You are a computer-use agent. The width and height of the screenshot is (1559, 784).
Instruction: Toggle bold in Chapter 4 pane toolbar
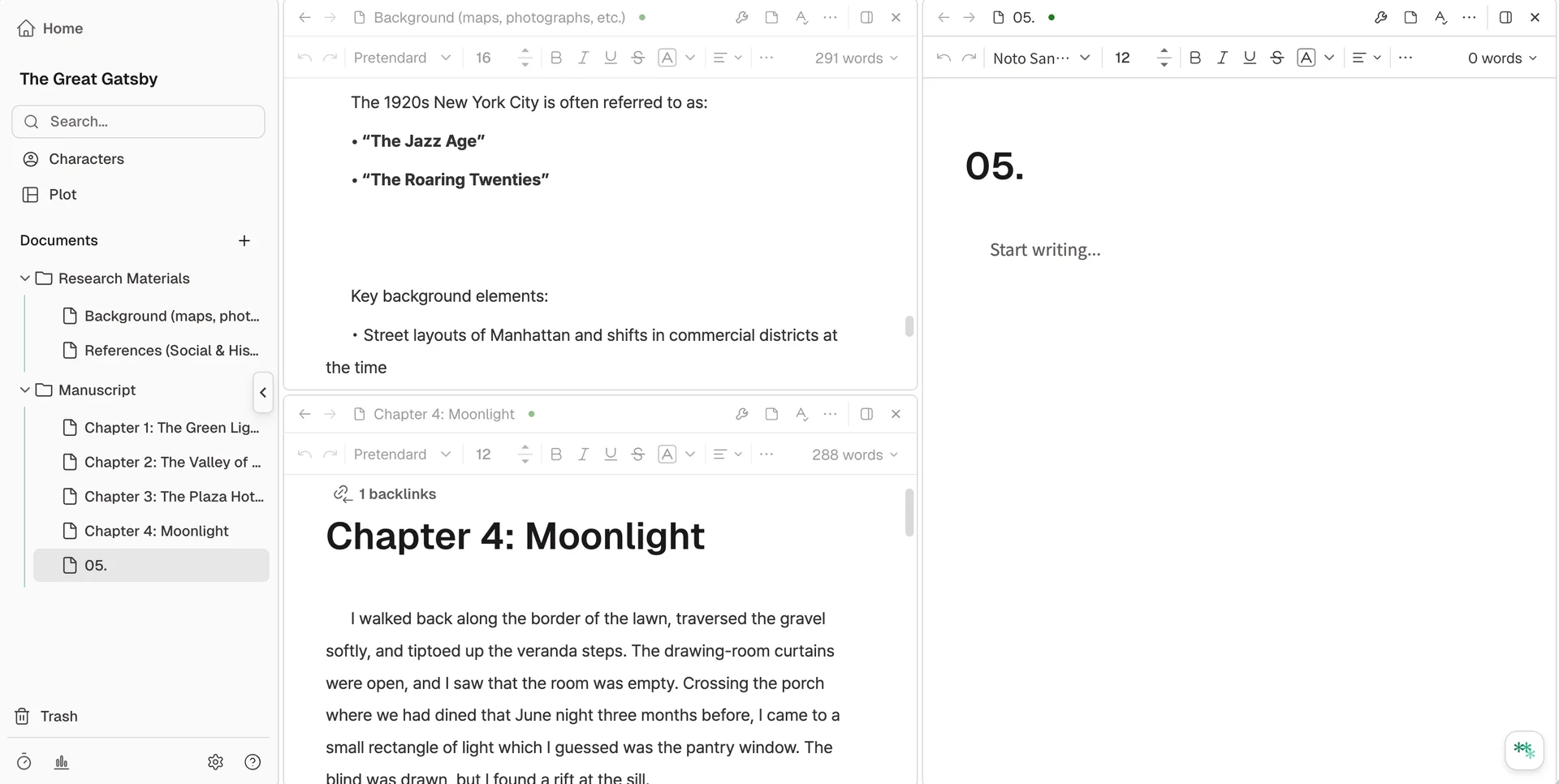pyautogui.click(x=556, y=454)
